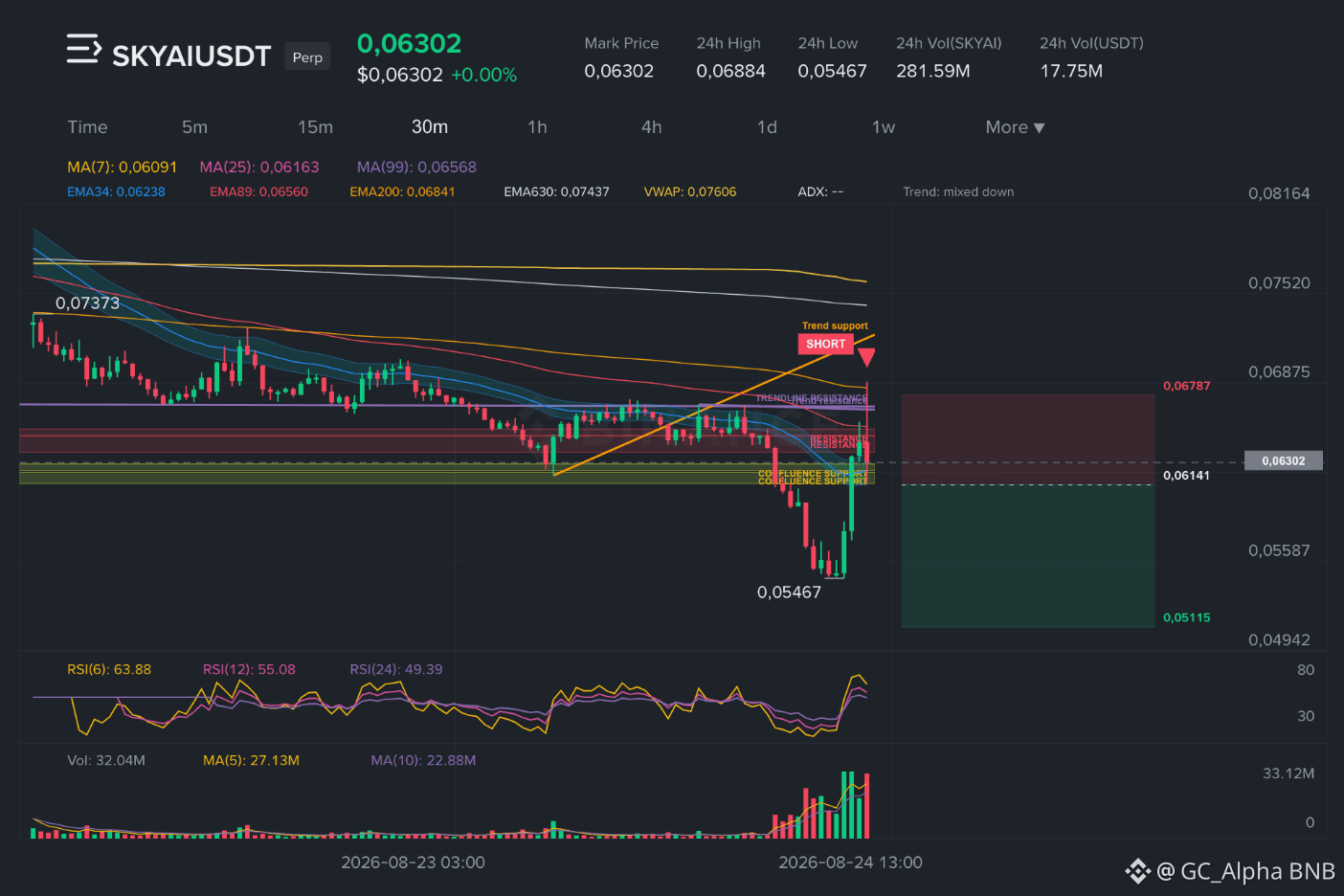The height and width of the screenshot is (896, 1344).
Task: Switch to the 4h timeframe
Action: tap(651, 127)
